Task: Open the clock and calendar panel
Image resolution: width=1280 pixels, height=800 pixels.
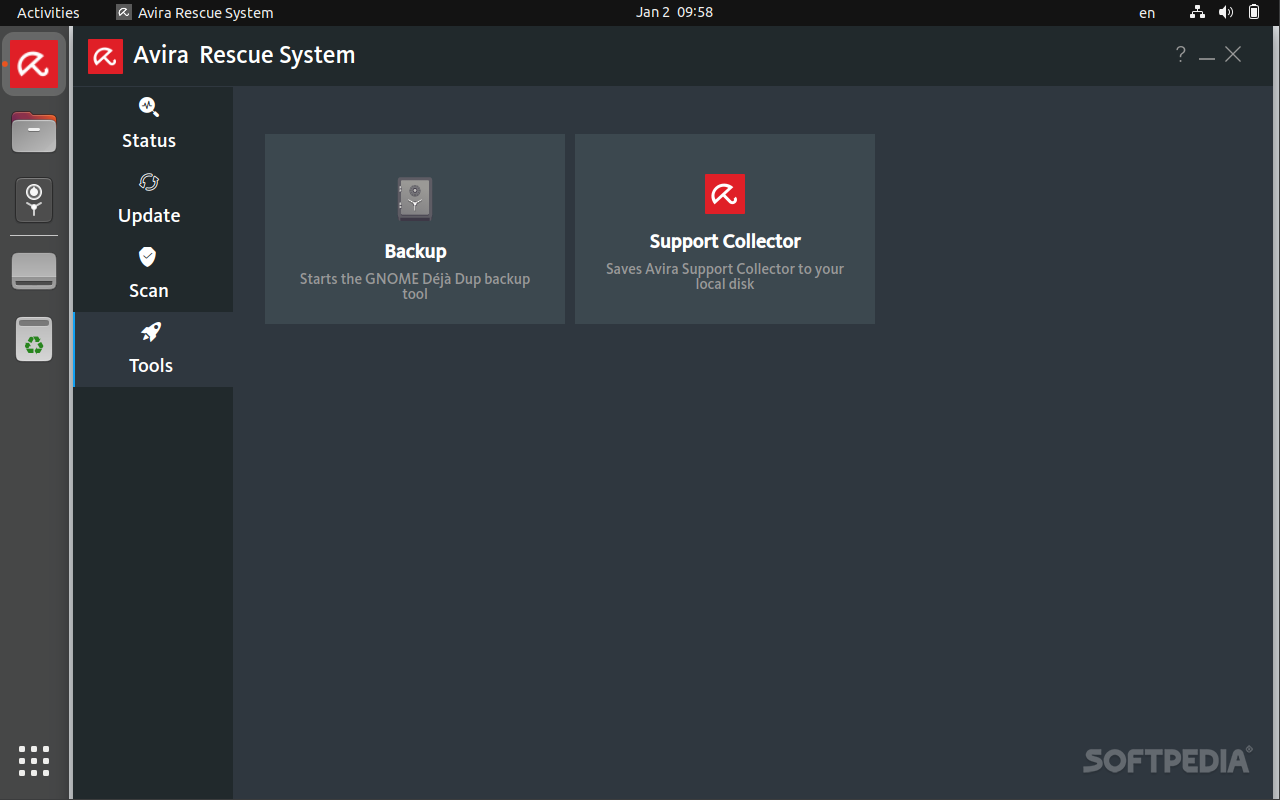Action: coord(674,13)
